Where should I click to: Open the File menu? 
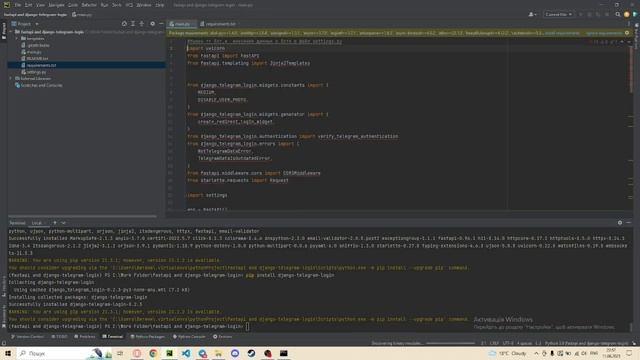pos(18,5)
